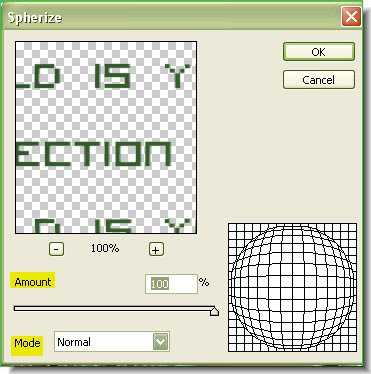Click the Amount percentage input field
The image size is (371, 374).
(x=171, y=284)
